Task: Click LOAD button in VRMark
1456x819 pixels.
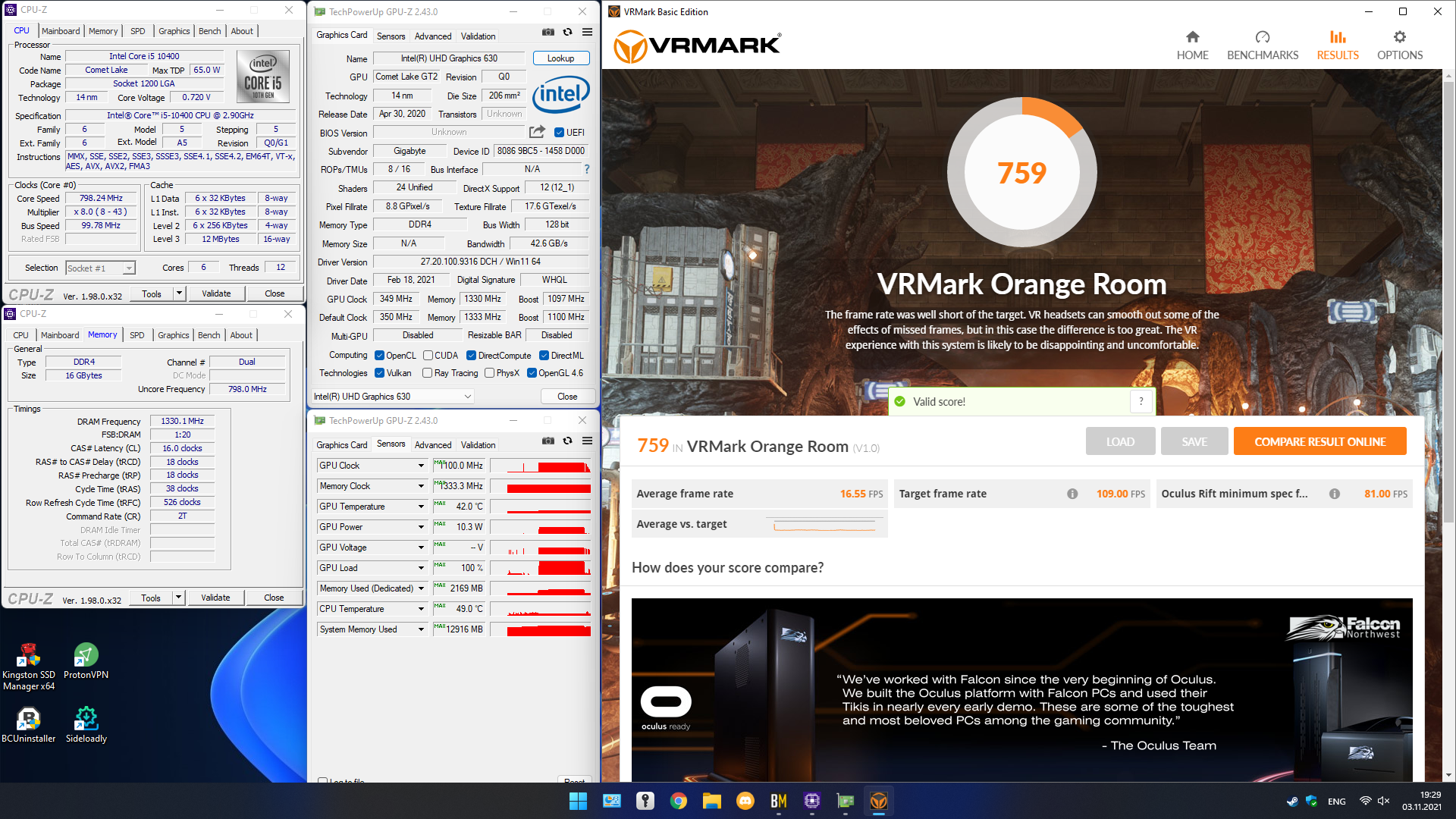Action: point(1120,441)
